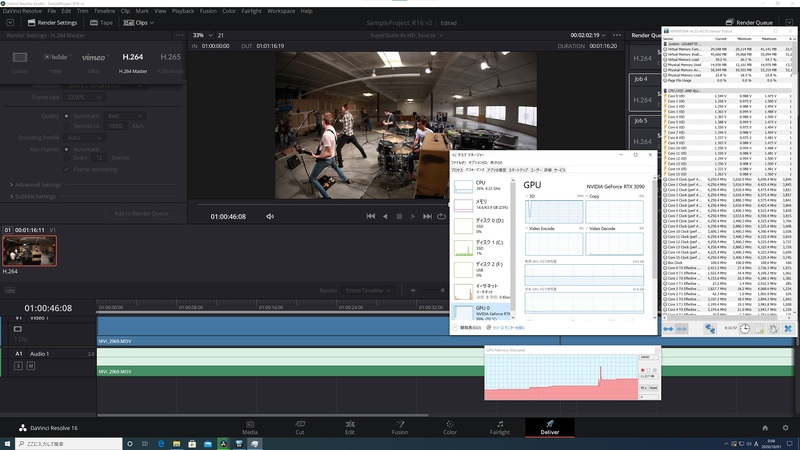The width and height of the screenshot is (800, 450).
Task: Switch to the Color page
Action: [x=449, y=428]
